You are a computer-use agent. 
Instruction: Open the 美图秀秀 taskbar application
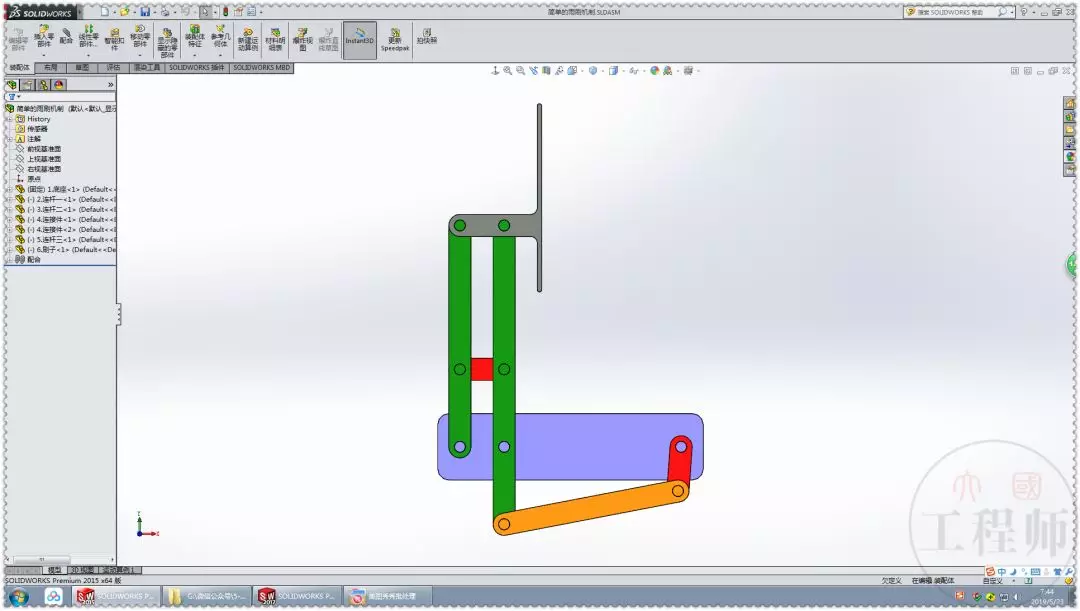click(x=386, y=597)
